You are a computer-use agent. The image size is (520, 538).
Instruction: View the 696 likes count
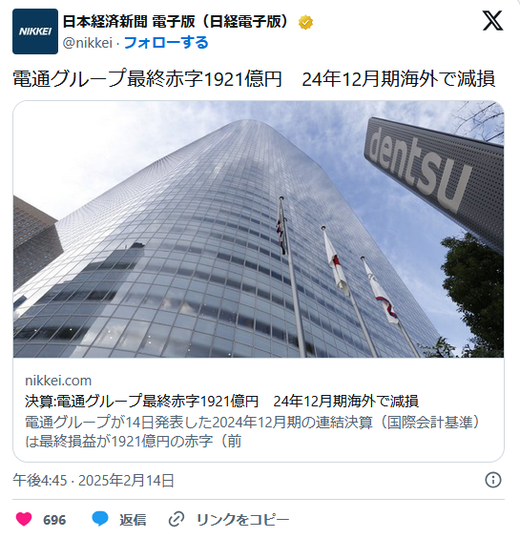coord(54,520)
